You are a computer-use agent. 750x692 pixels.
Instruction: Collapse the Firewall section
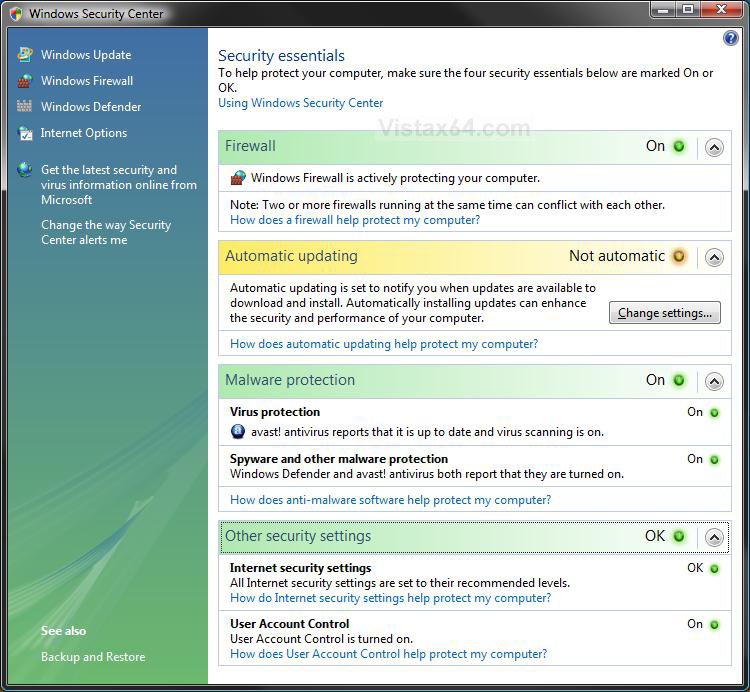pyautogui.click(x=713, y=147)
